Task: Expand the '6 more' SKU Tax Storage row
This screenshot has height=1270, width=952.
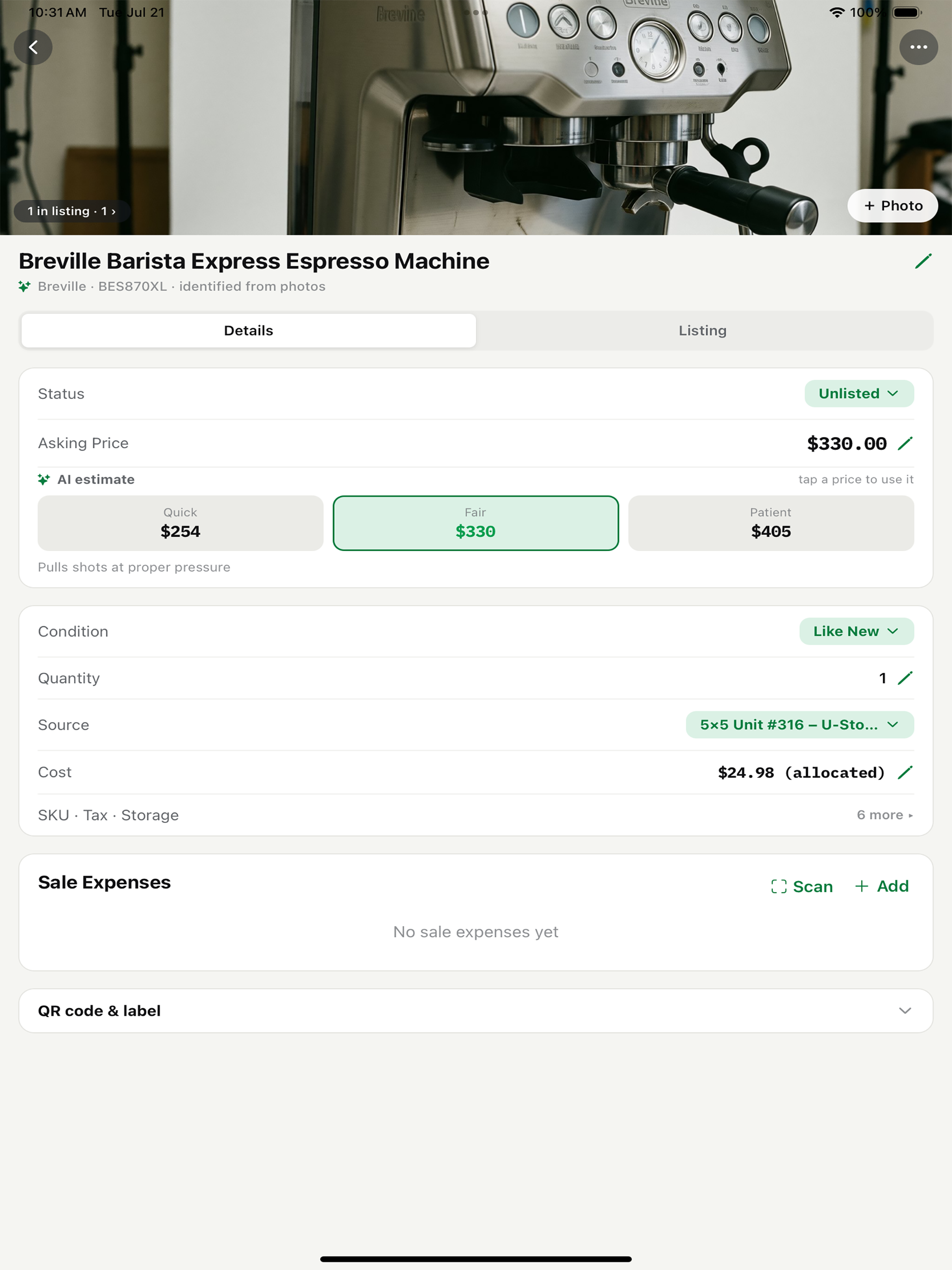Action: (476, 815)
